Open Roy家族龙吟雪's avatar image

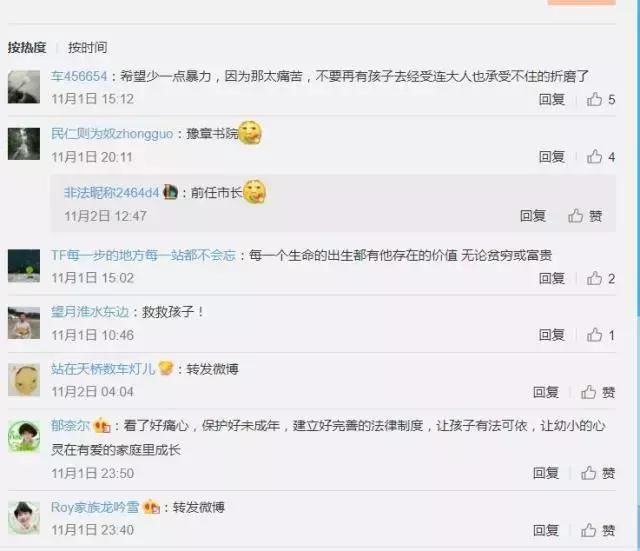(24, 518)
